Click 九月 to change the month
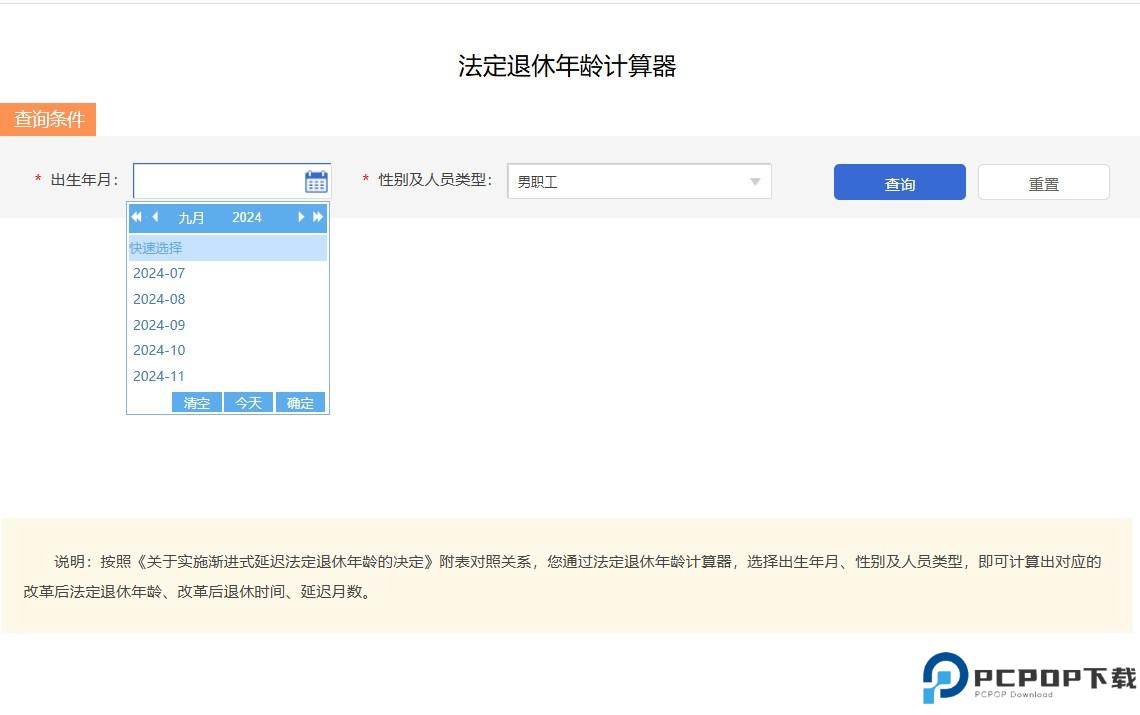 192,217
